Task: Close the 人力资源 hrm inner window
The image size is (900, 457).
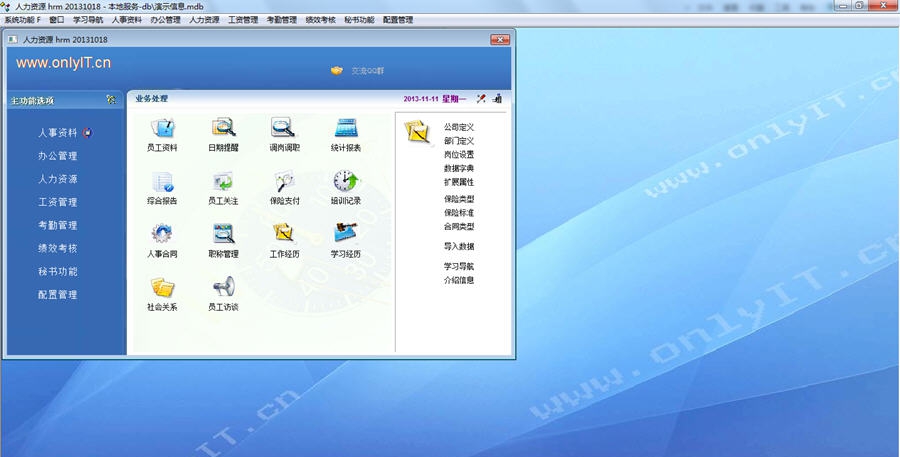Action: click(500, 40)
